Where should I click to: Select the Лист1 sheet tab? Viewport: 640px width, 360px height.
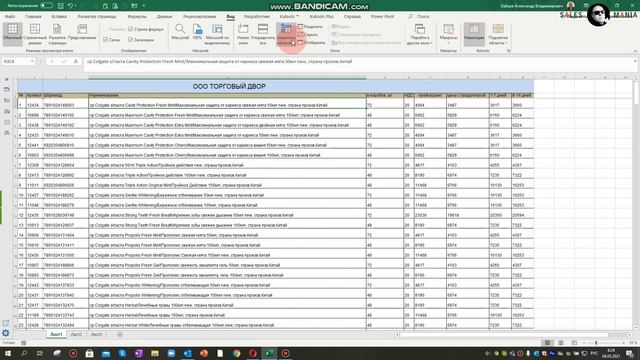(x=56, y=334)
